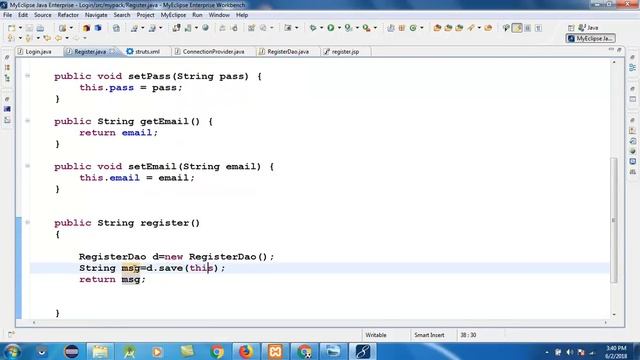Open the Source menu

[x=42, y=15]
